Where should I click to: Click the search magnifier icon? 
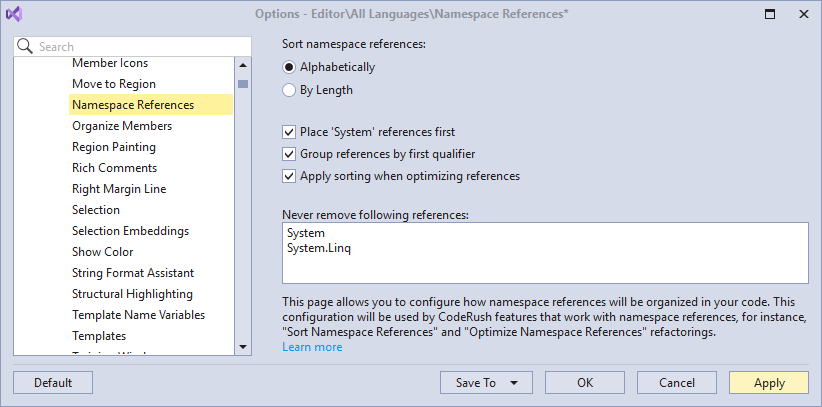(27, 46)
